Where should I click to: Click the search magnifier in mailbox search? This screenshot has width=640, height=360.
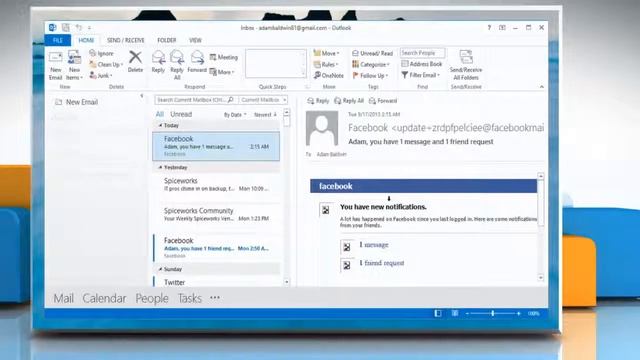coord(231,100)
